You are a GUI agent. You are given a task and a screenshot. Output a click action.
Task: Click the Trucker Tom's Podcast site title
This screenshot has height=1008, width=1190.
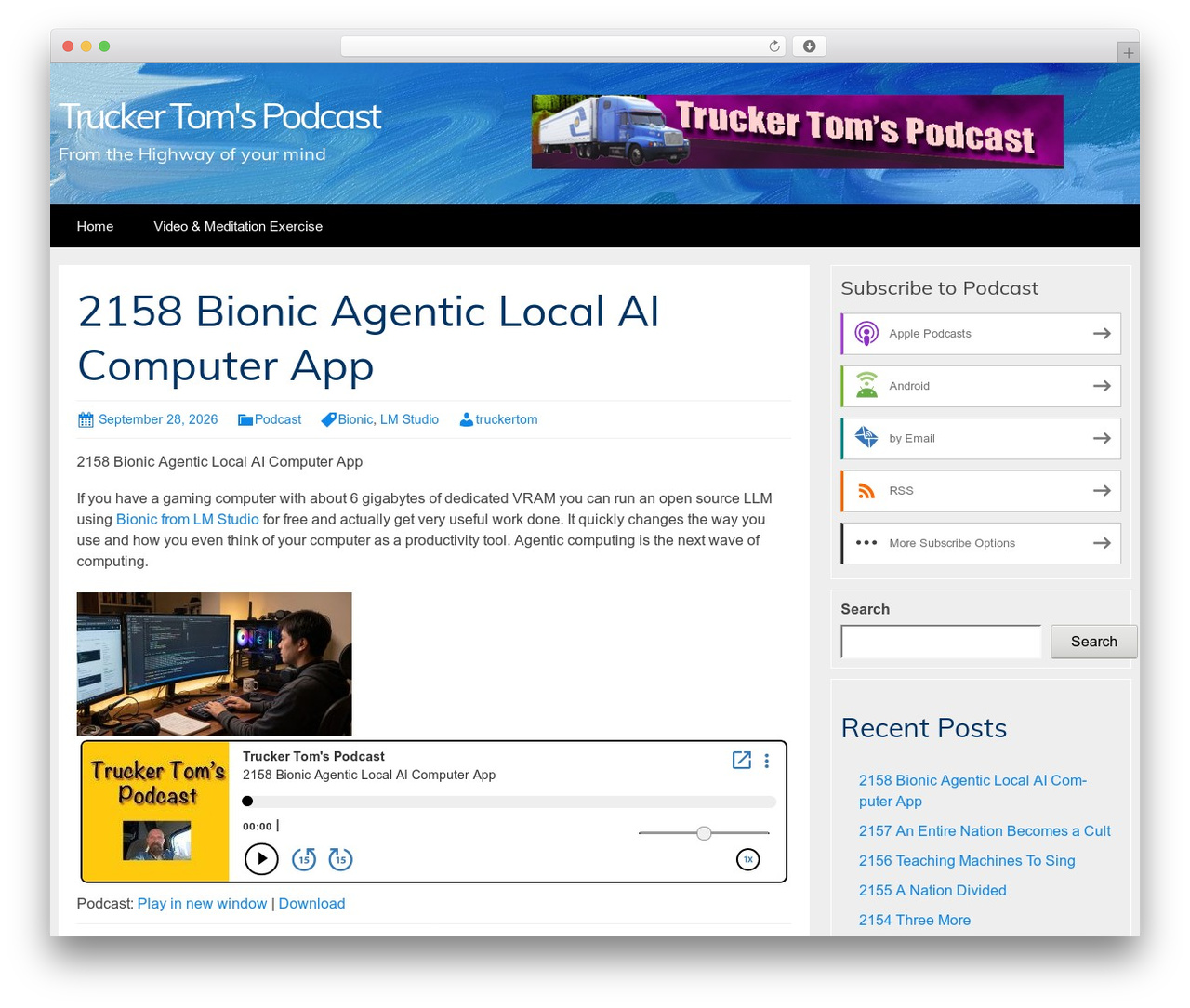[219, 116]
